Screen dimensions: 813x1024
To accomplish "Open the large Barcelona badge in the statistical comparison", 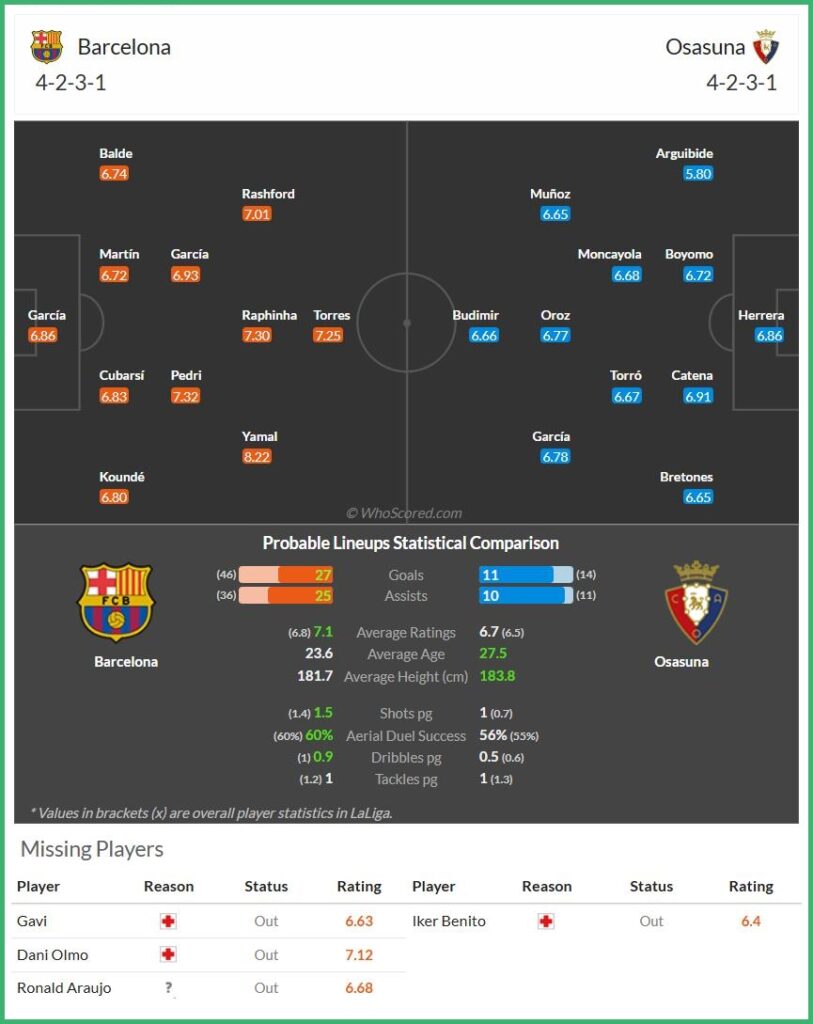I will click(116, 602).
